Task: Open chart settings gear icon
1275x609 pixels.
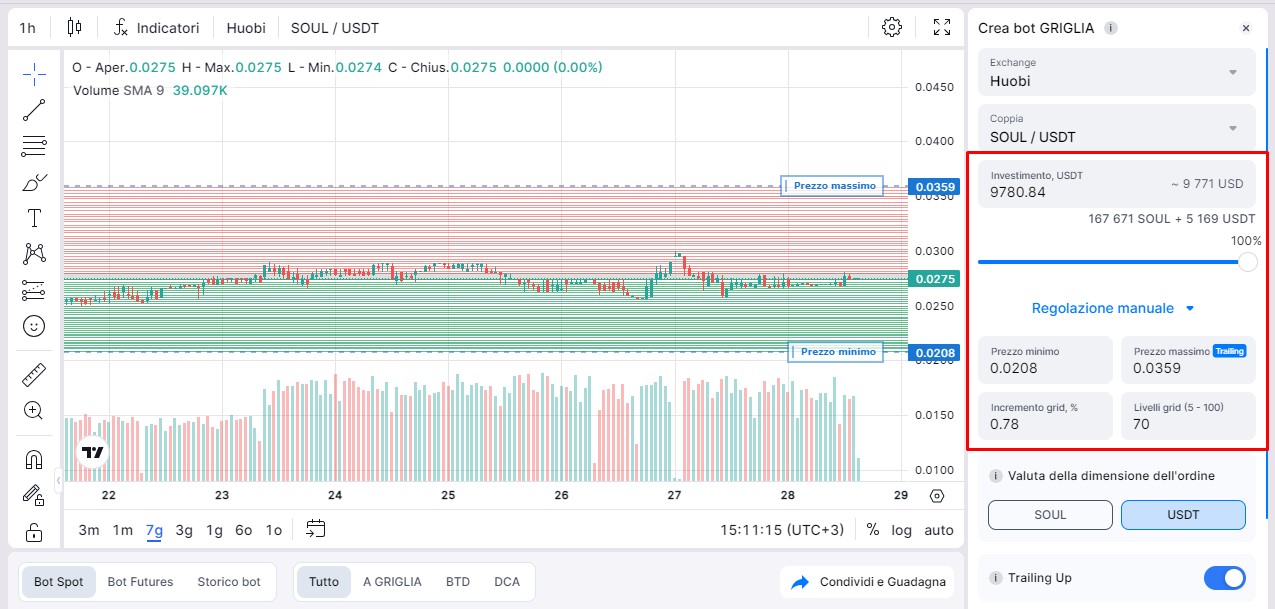Action: click(892, 27)
